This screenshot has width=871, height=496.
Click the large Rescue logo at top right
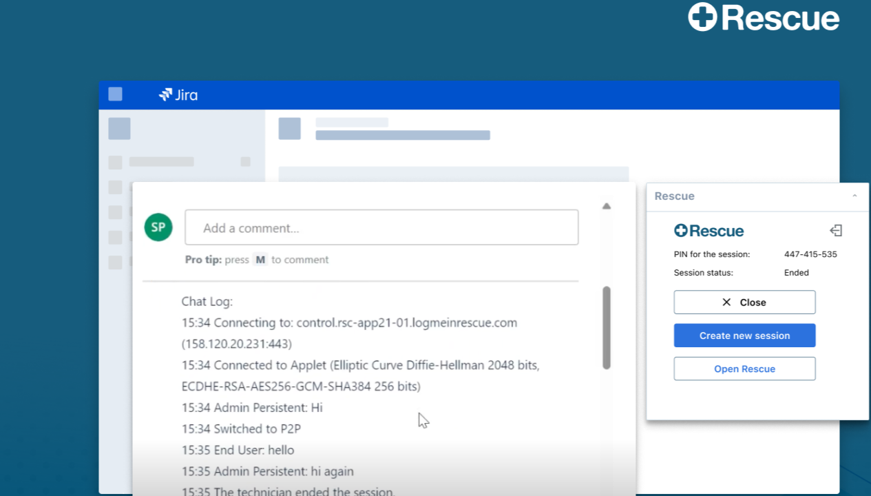pos(764,17)
